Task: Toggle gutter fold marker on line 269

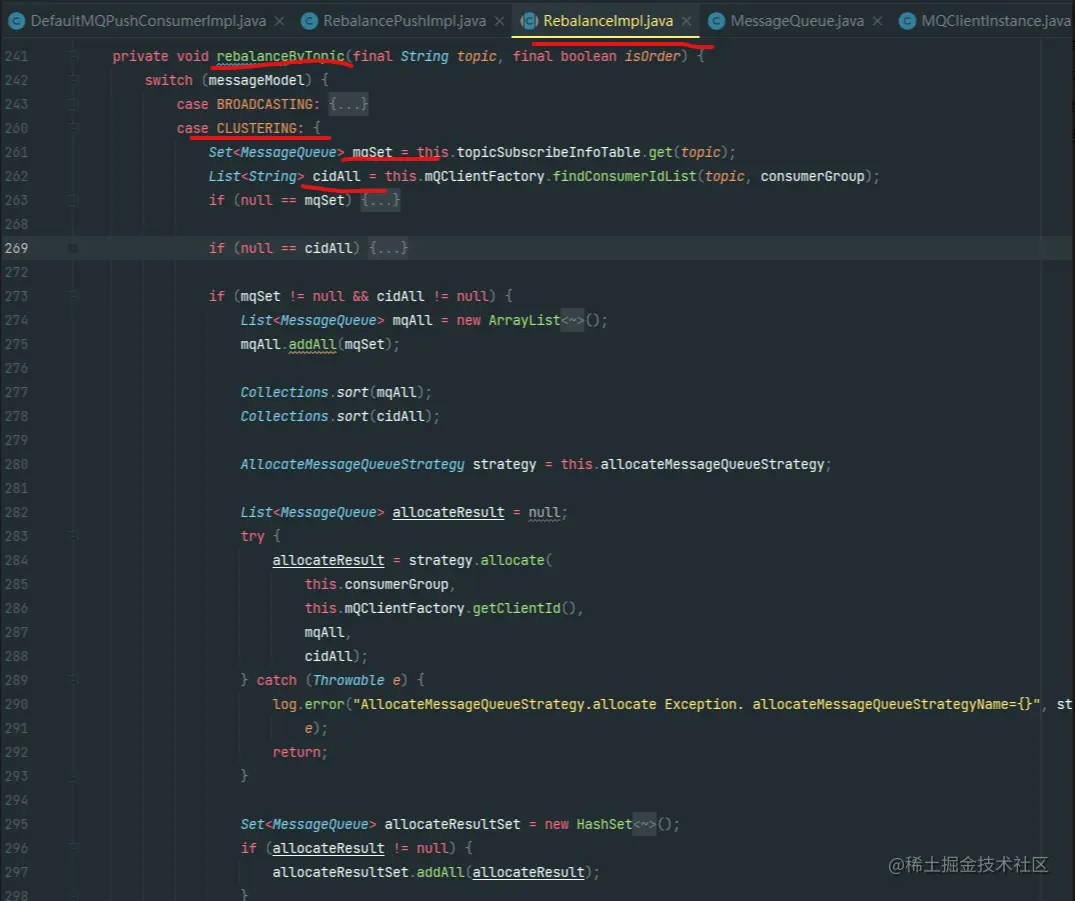Action: pyautogui.click(x=73, y=248)
